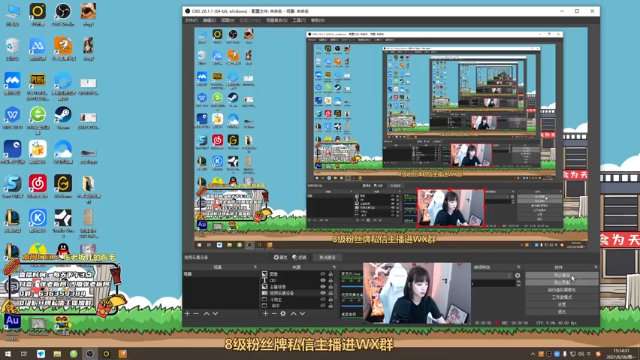Open the Tools menu in OBS

click(299, 20)
